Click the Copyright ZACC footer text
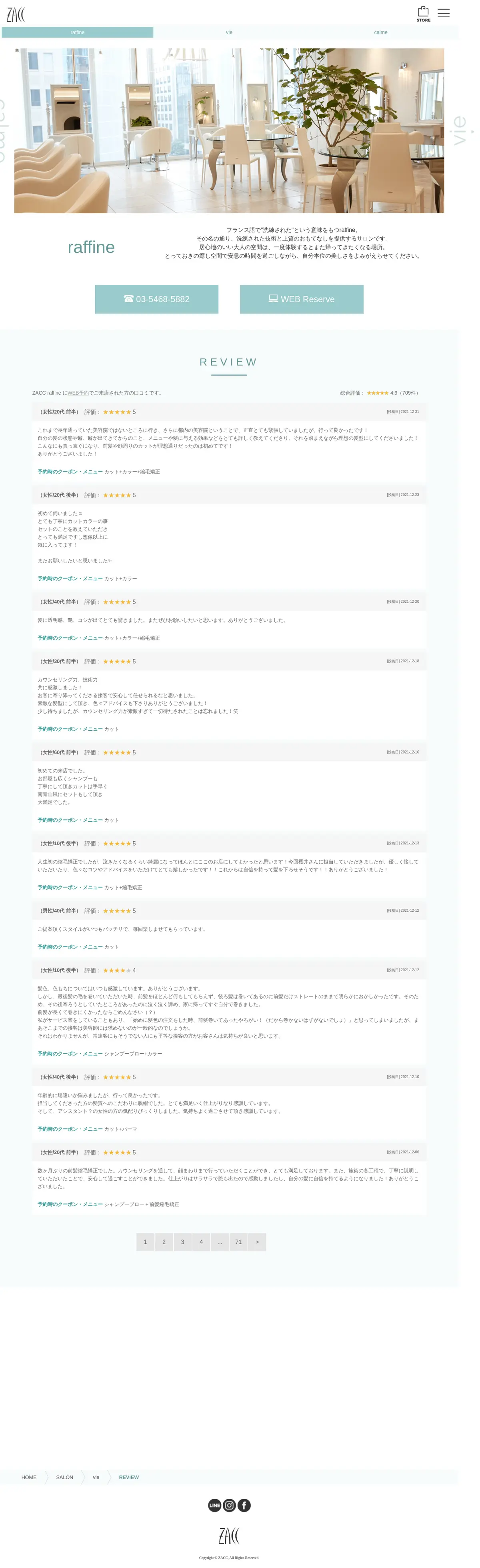Screen dimensions: 480x1568 tap(229, 1558)
